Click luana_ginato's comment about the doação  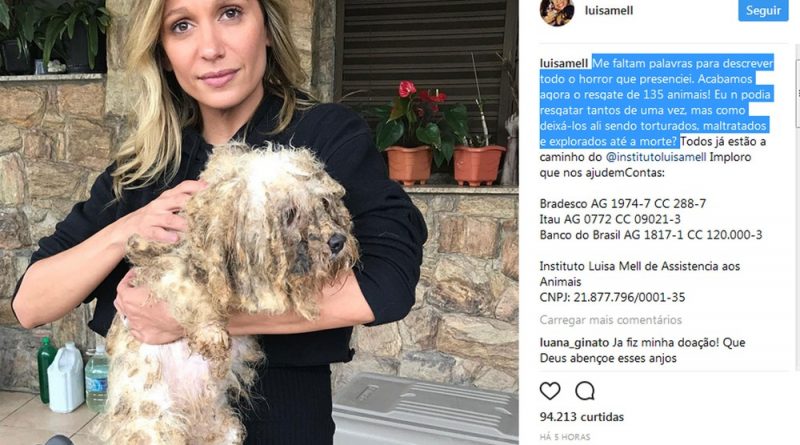[x=642, y=350]
